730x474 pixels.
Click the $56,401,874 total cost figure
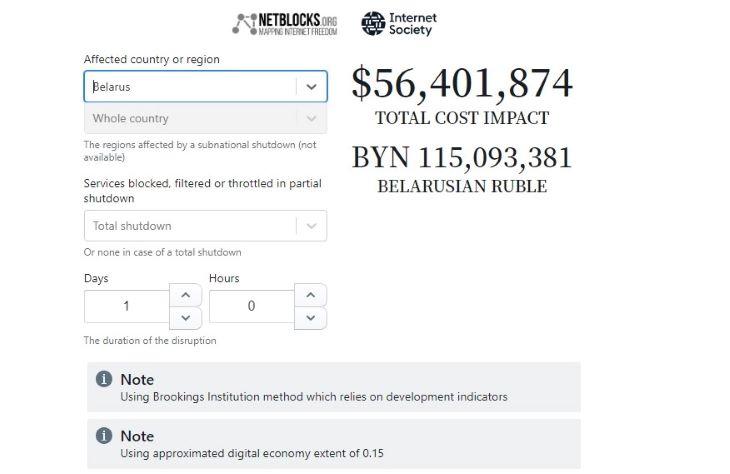(462, 84)
